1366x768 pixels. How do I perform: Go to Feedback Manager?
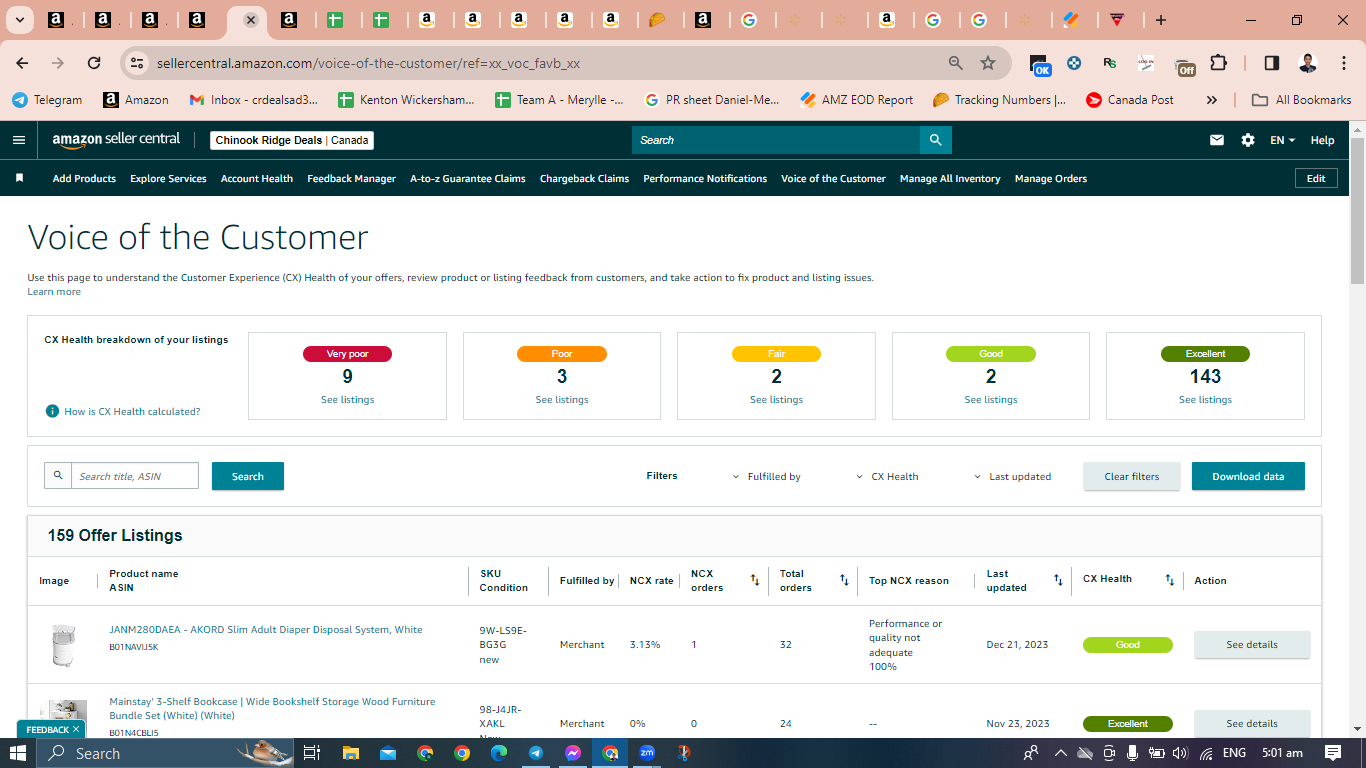[352, 179]
